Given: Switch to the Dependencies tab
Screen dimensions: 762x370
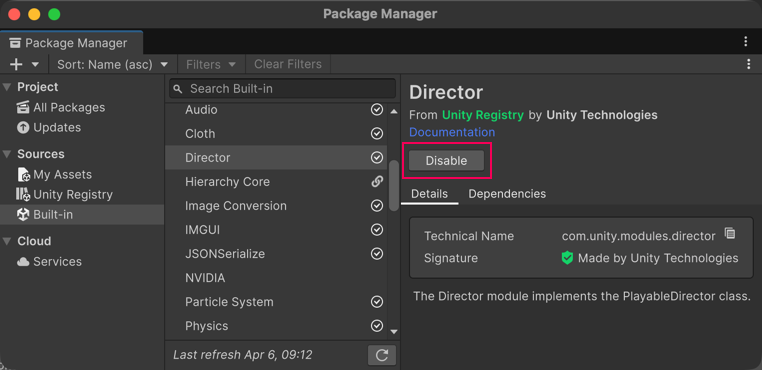Looking at the screenshot, I should point(507,194).
